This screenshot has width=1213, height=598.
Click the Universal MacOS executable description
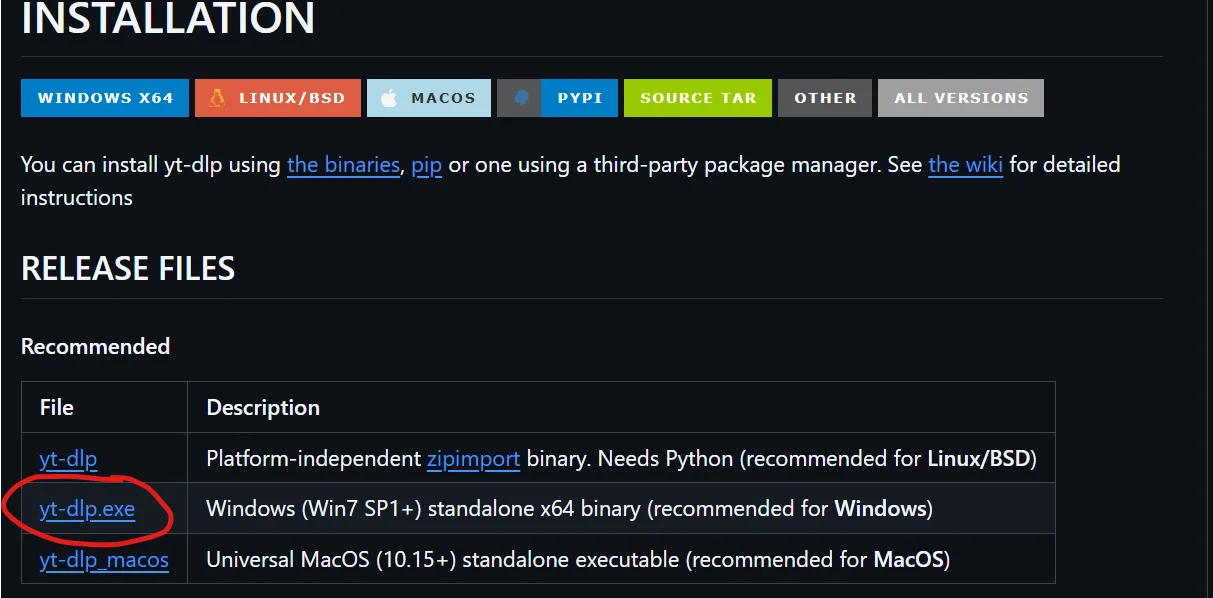tap(578, 560)
